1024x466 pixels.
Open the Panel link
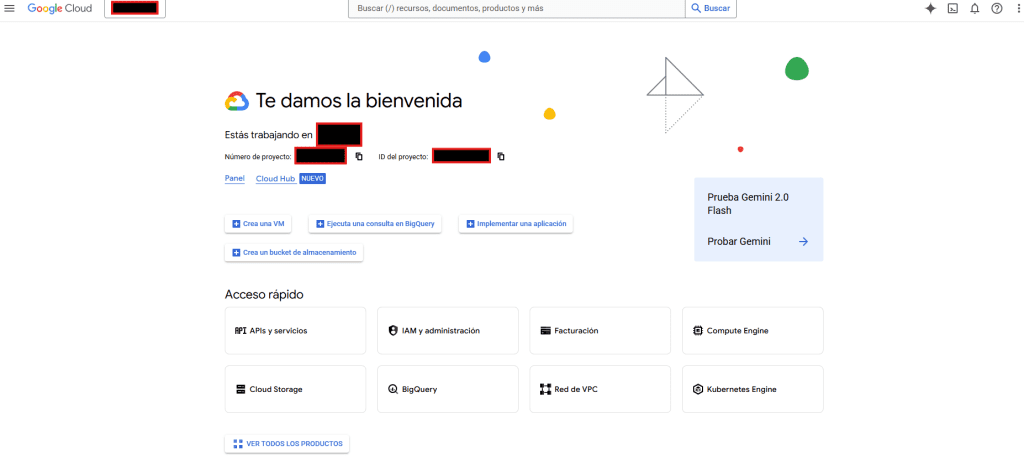coord(234,178)
